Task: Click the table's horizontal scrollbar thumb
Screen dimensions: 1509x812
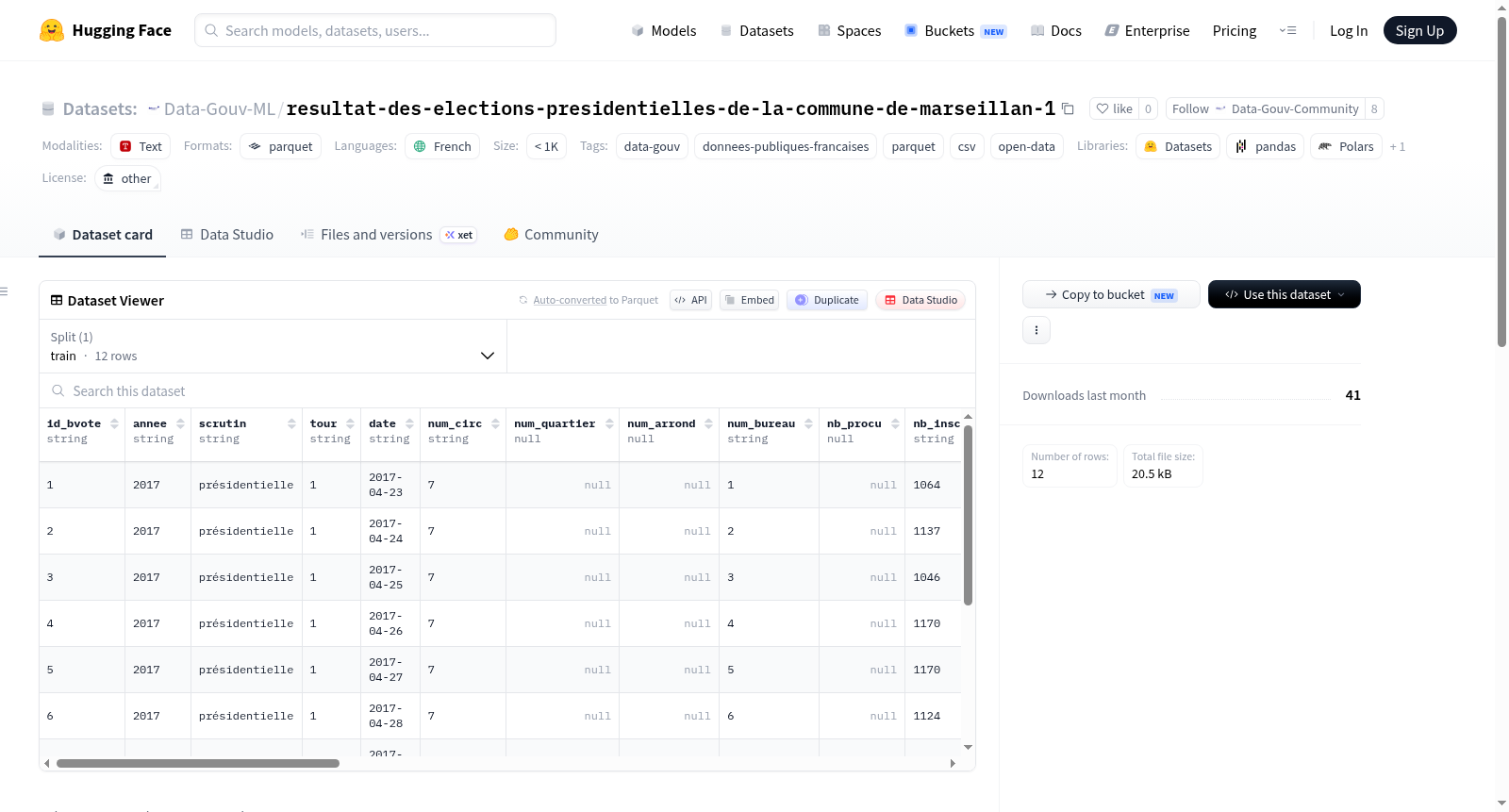Action: (197, 763)
